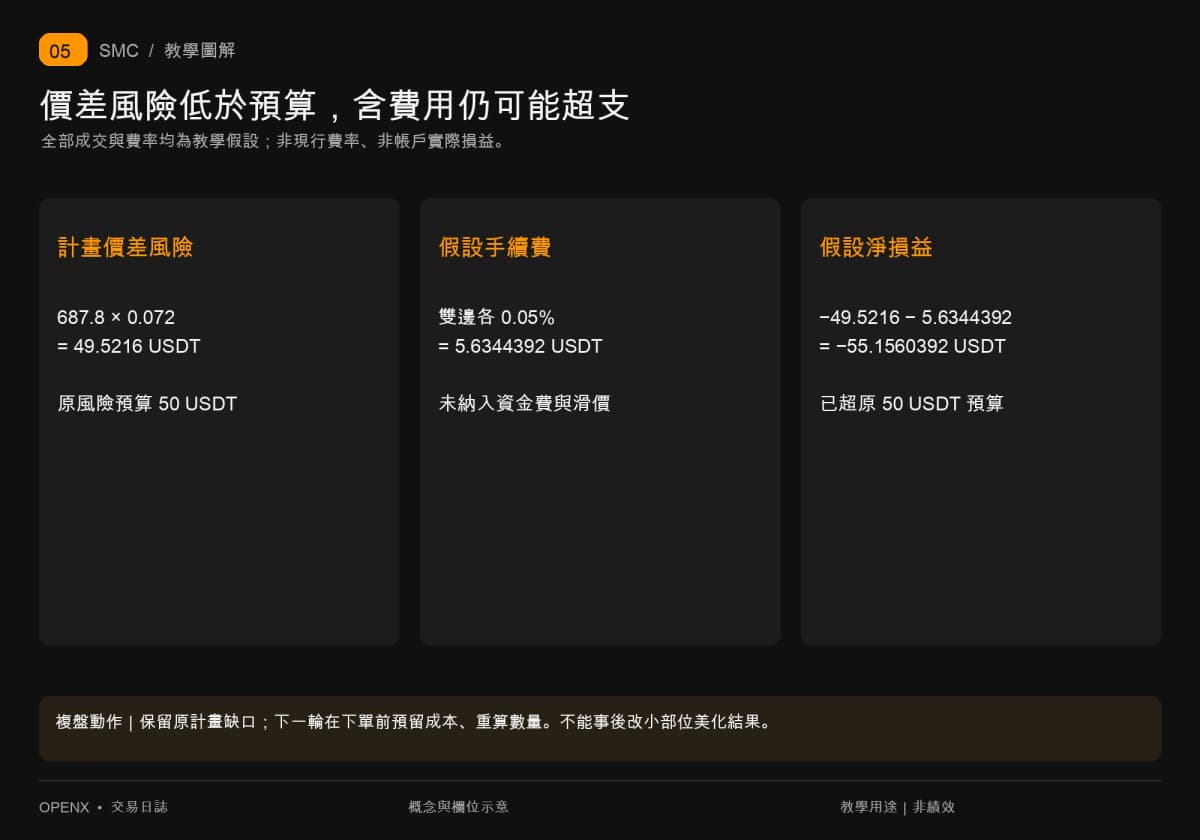Click the SMC / 教學圖解 breadcrumb text
The image size is (1200, 840).
(x=167, y=51)
